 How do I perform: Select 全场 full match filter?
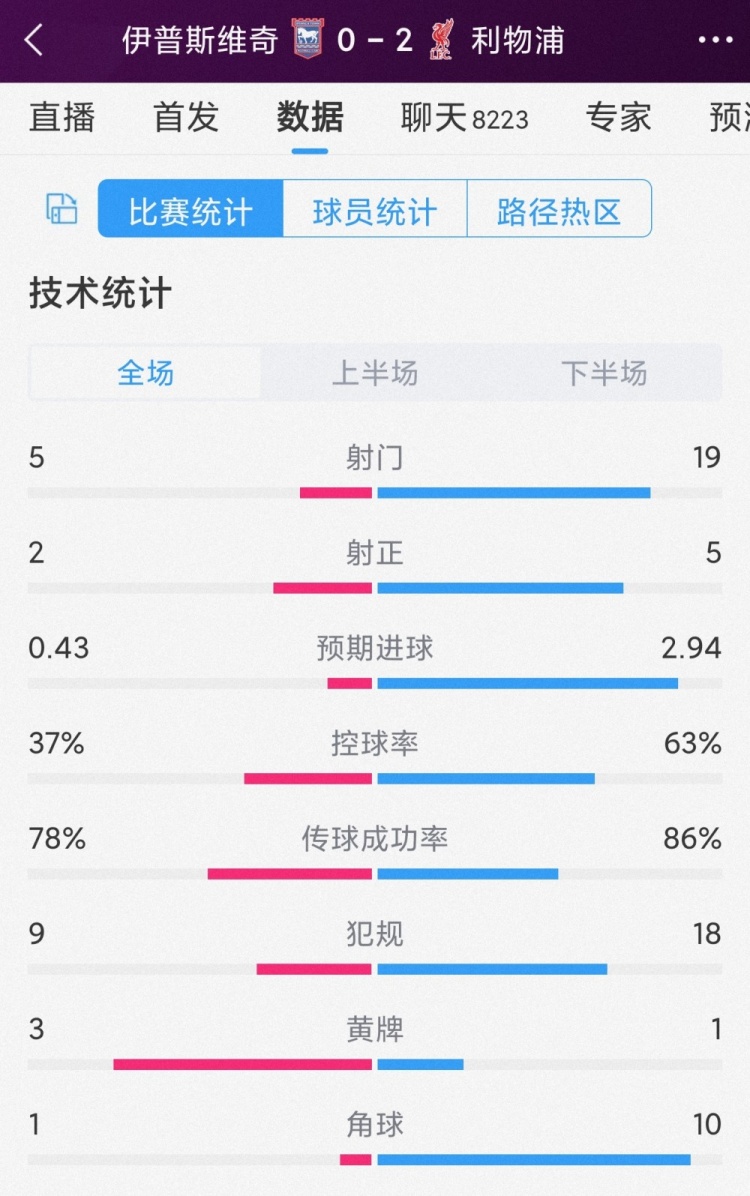pos(146,373)
